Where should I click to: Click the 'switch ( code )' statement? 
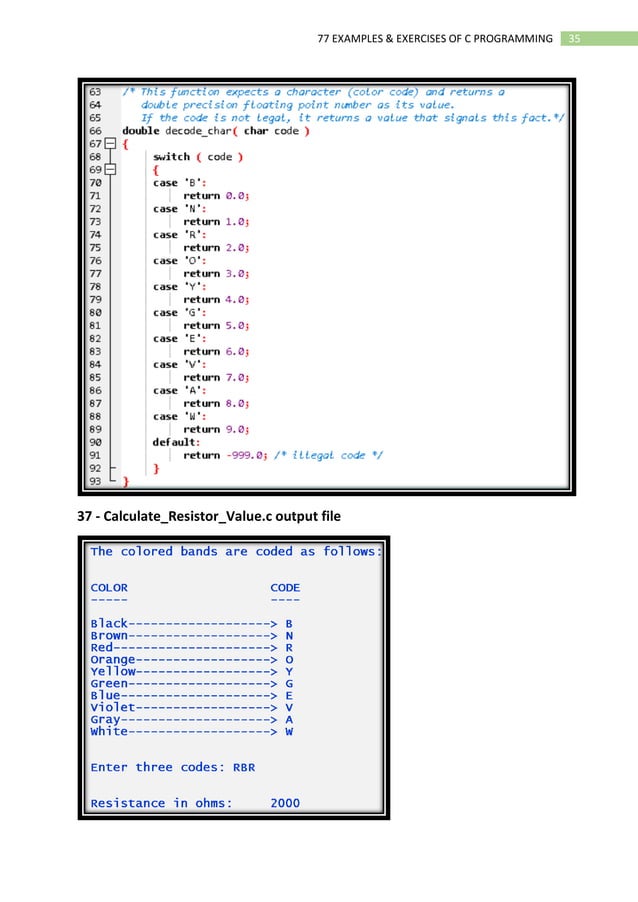pos(198,156)
